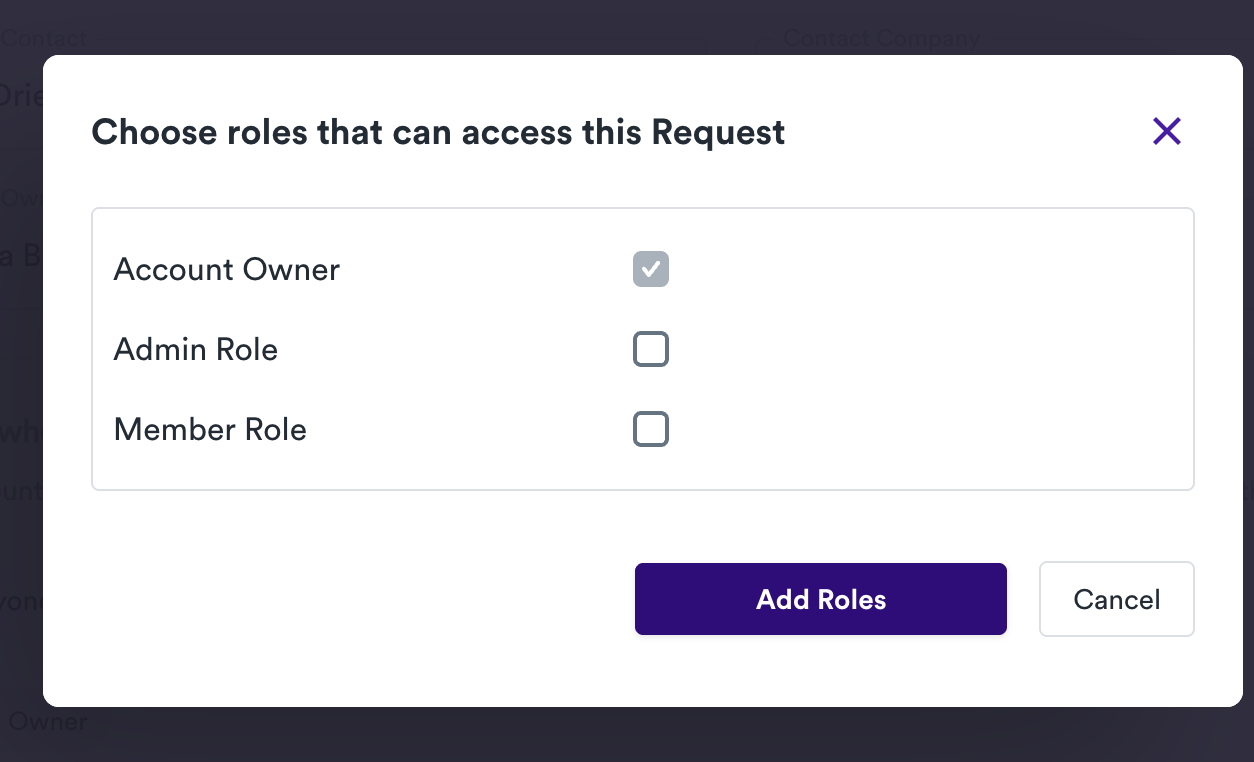
Task: Click the dialog title text
Action: coord(438,131)
